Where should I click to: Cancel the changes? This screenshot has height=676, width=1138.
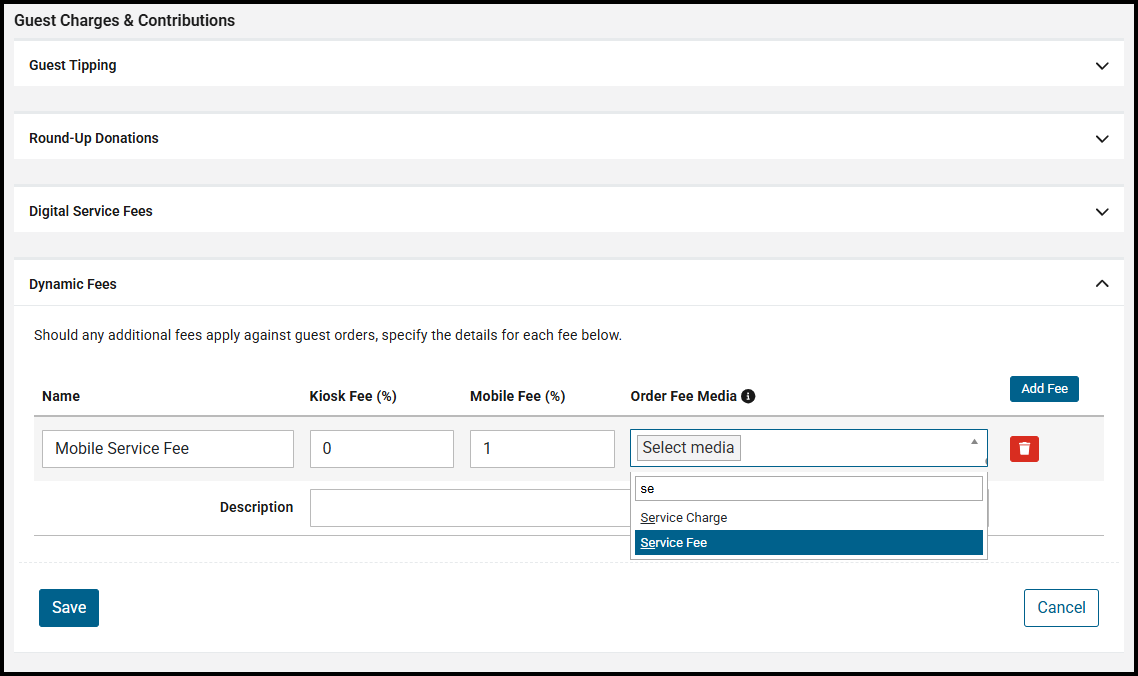pos(1061,608)
